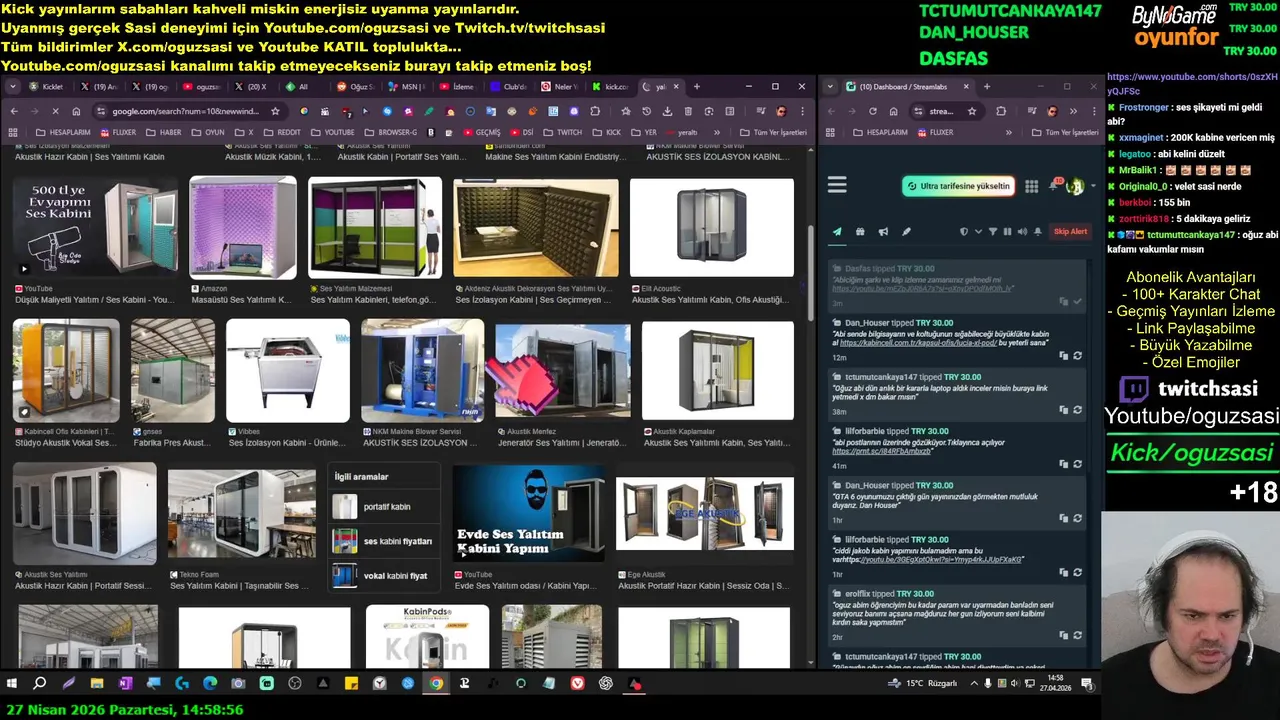Viewport: 1280px width, 720px height.
Task: Reload the Streamlabs browser page
Action: (873, 111)
